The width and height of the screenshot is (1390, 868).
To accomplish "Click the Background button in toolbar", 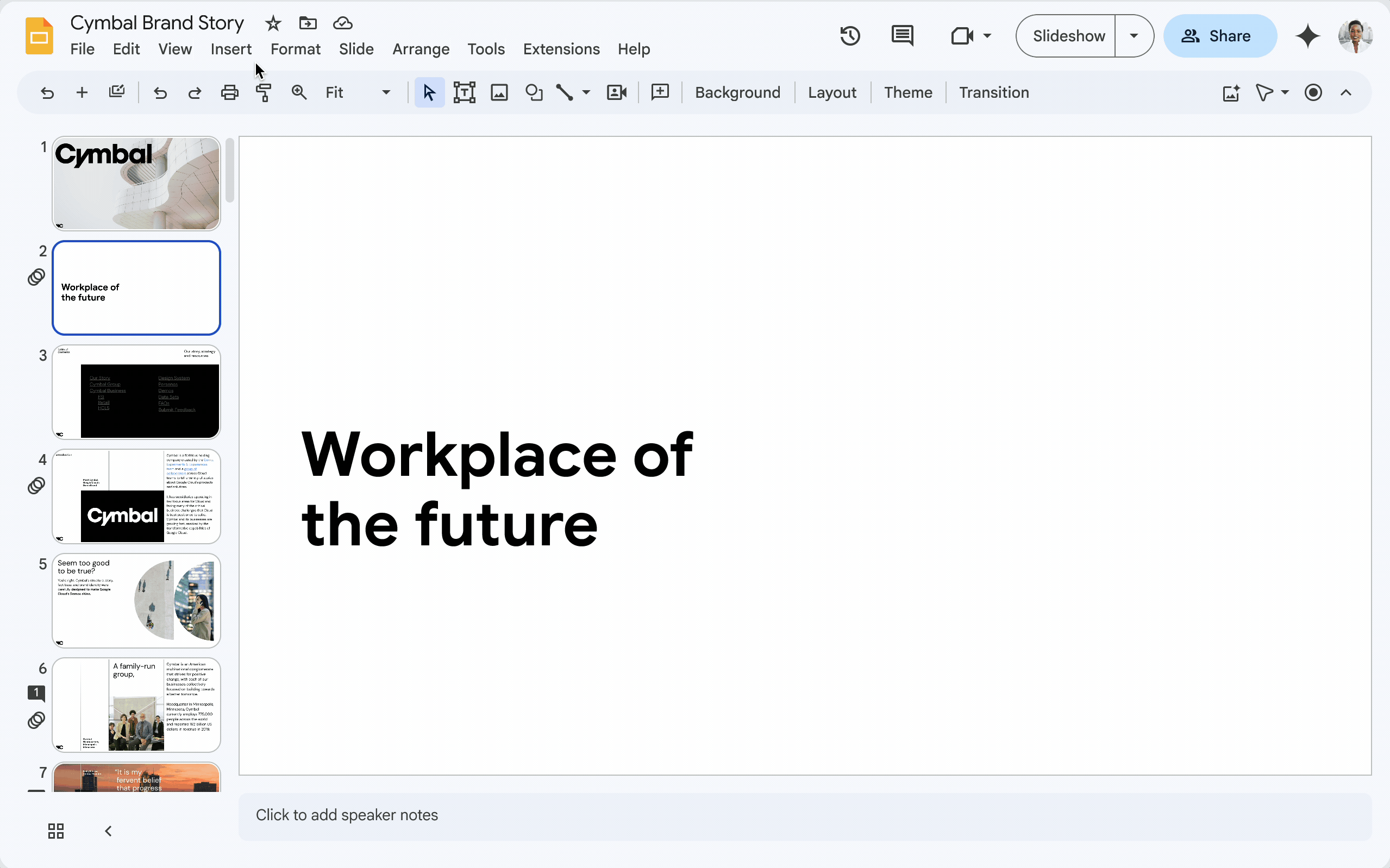I will [737, 92].
